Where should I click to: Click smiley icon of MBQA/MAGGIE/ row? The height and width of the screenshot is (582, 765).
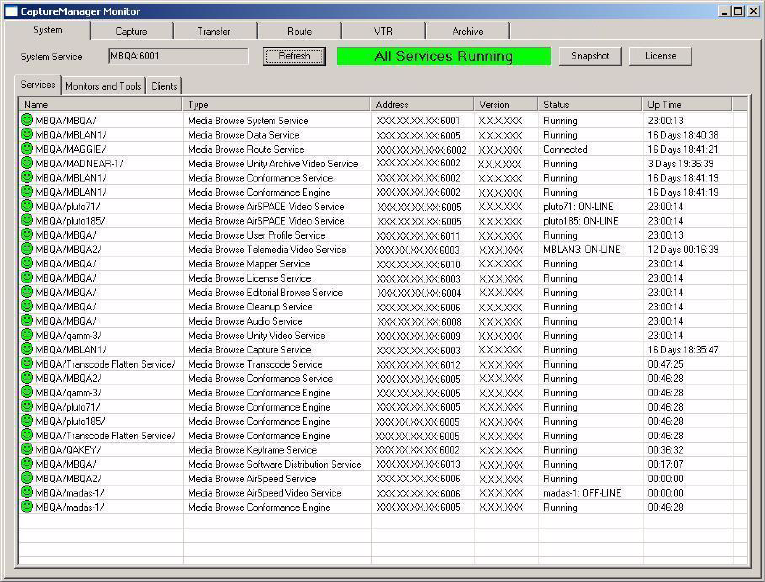click(27, 148)
